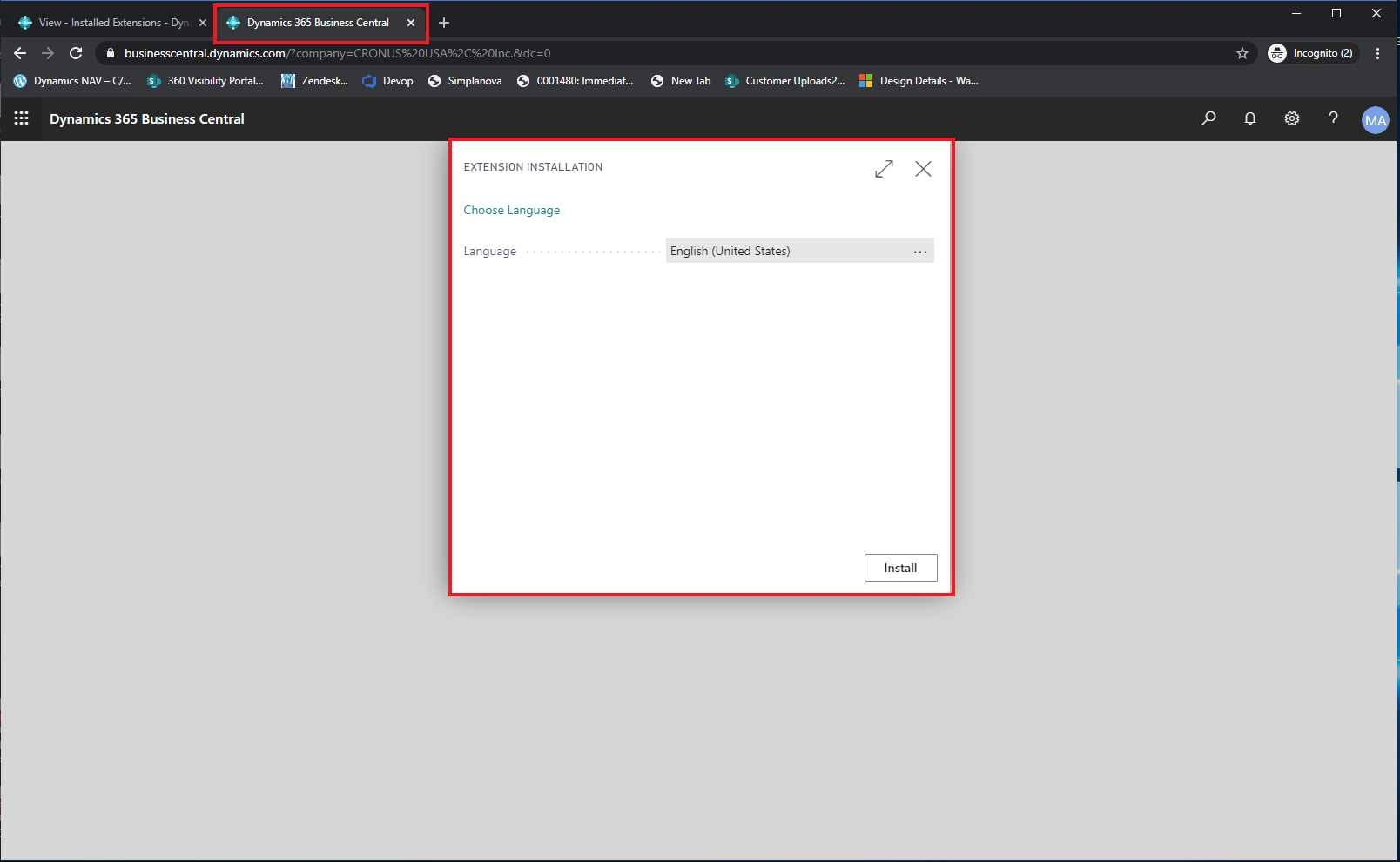This screenshot has width=1400, height=862.
Task: Open the help question mark
Action: (1333, 118)
